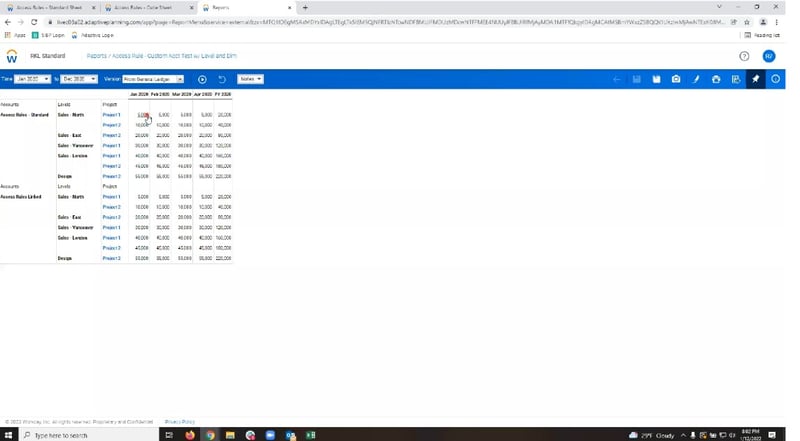Open the Privacy Policy link in footer
Screen dimensions: 800x441
pos(180,421)
